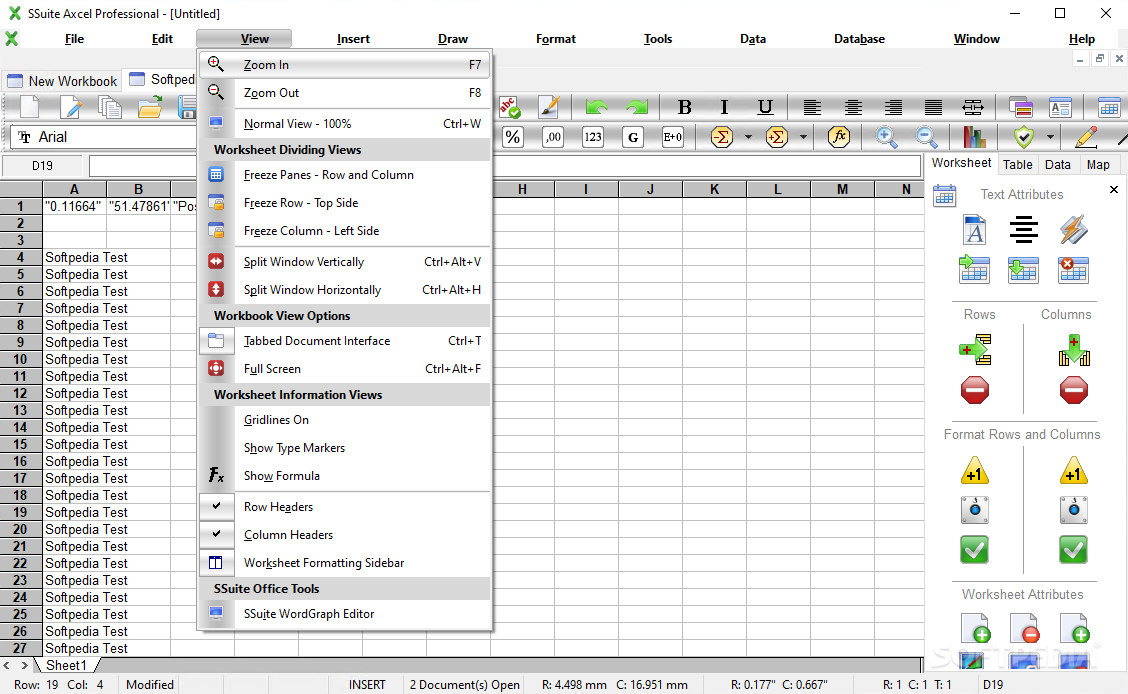Open the Insert menu
This screenshot has width=1128, height=694.
(x=353, y=39)
